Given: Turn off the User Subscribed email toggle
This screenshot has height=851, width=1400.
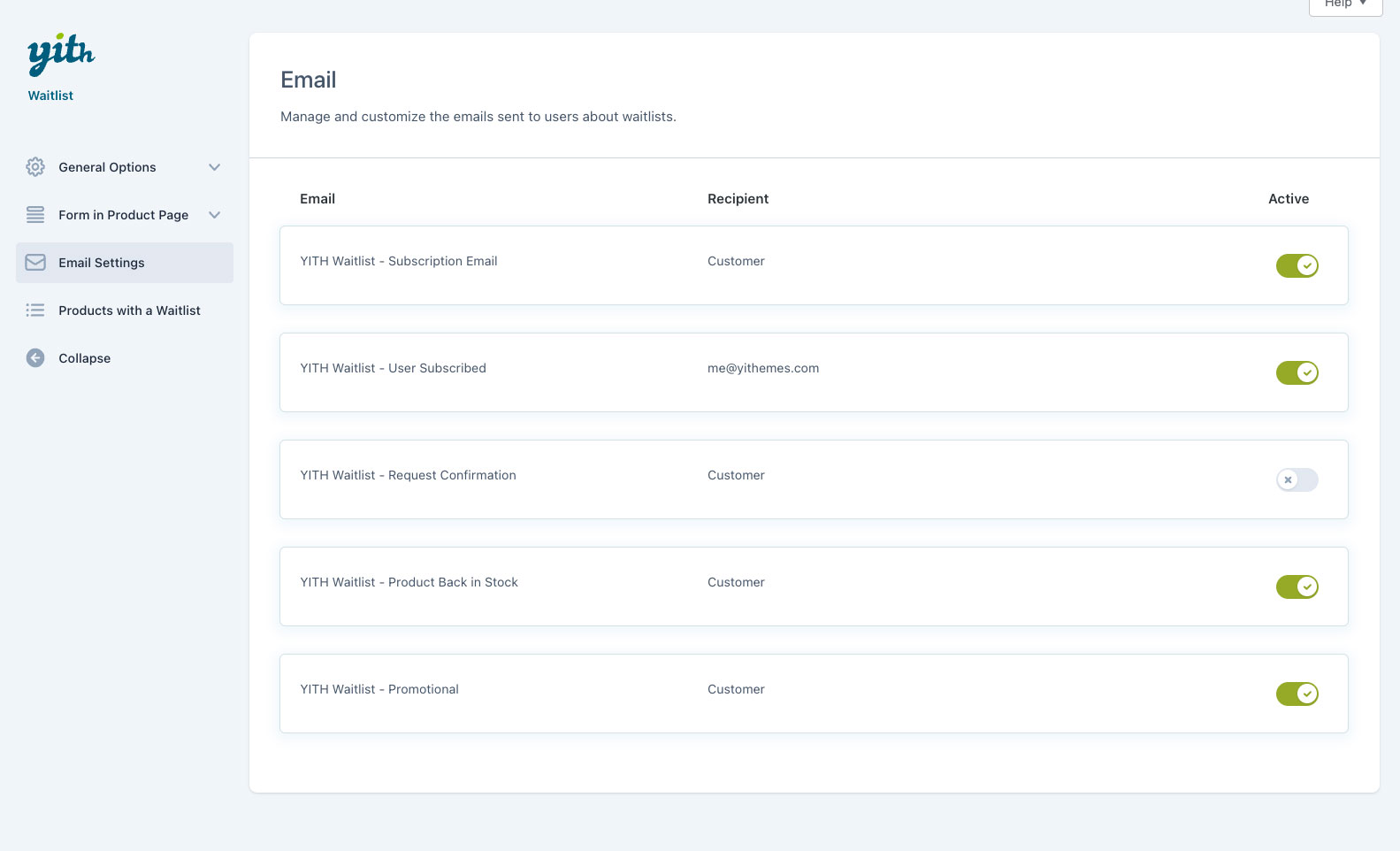Looking at the screenshot, I should pyautogui.click(x=1297, y=372).
